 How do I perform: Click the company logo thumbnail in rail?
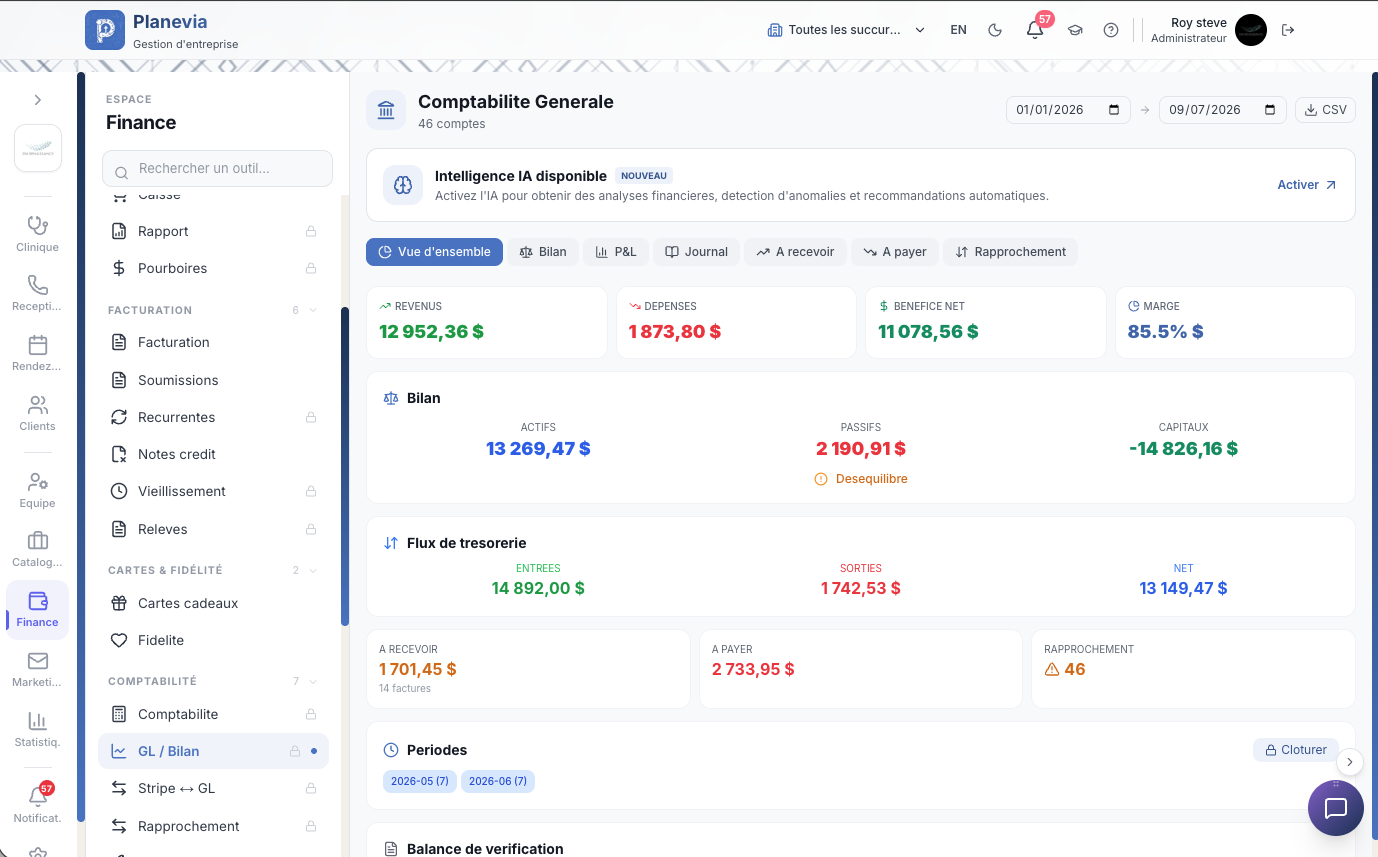[x=38, y=148]
